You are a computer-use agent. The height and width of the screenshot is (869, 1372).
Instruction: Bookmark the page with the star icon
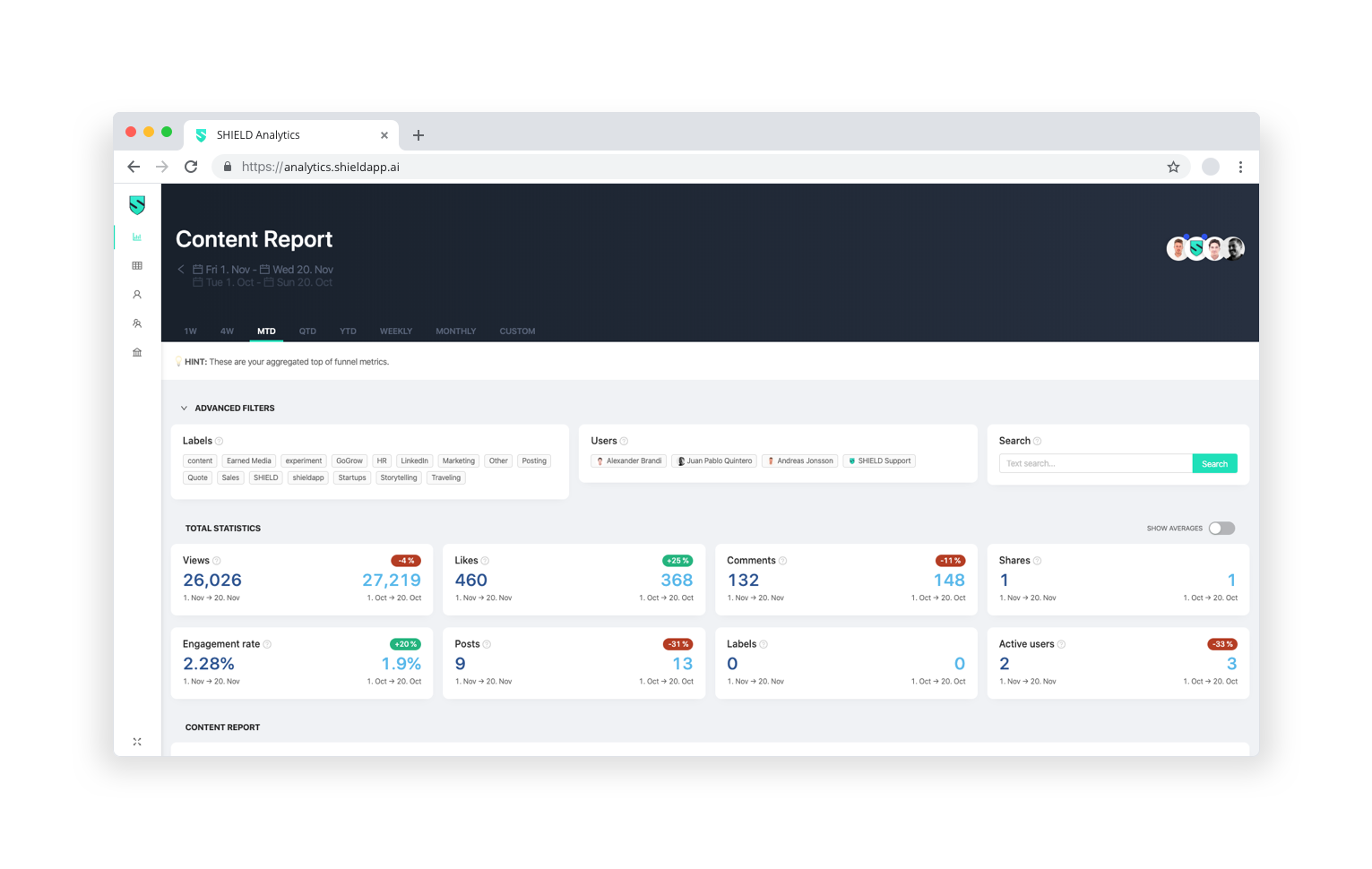tap(1173, 167)
